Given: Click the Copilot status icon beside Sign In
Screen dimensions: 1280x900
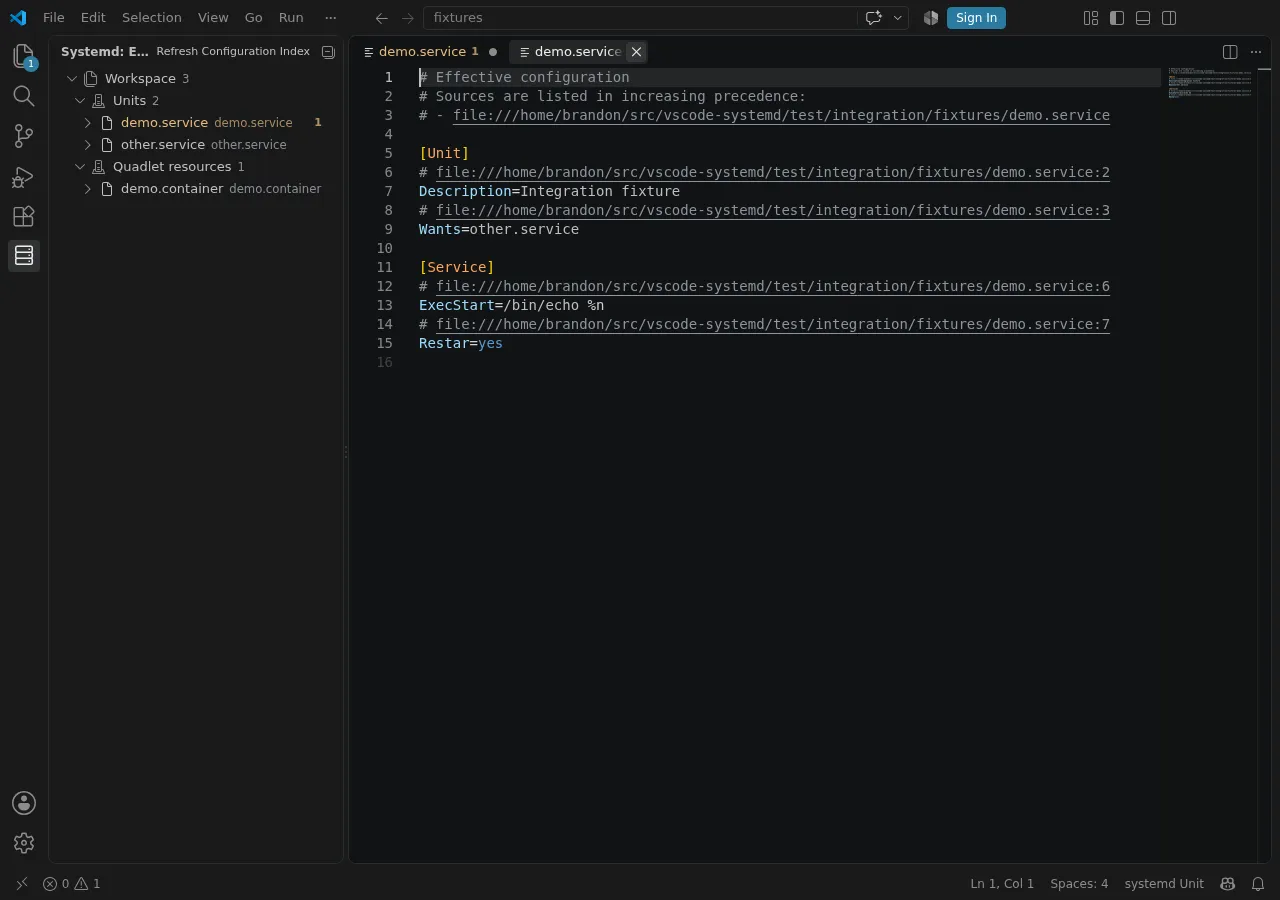Looking at the screenshot, I should pos(931,18).
